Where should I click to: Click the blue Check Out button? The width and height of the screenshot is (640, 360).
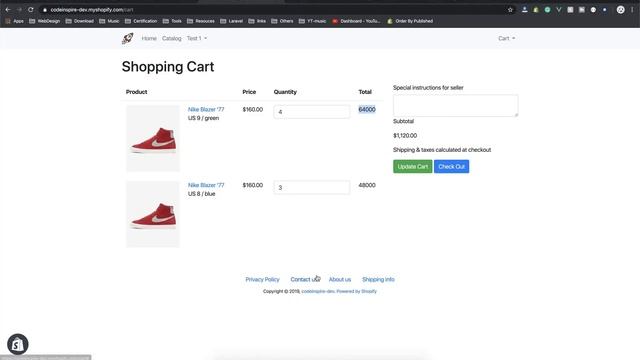[x=451, y=167]
